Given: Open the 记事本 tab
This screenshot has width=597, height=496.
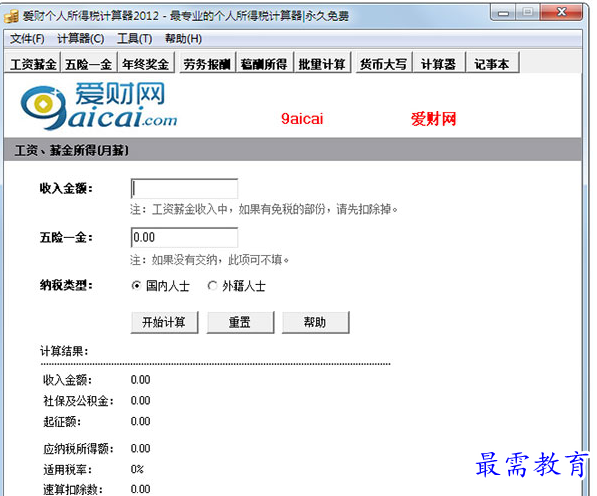Looking at the screenshot, I should (x=492, y=64).
